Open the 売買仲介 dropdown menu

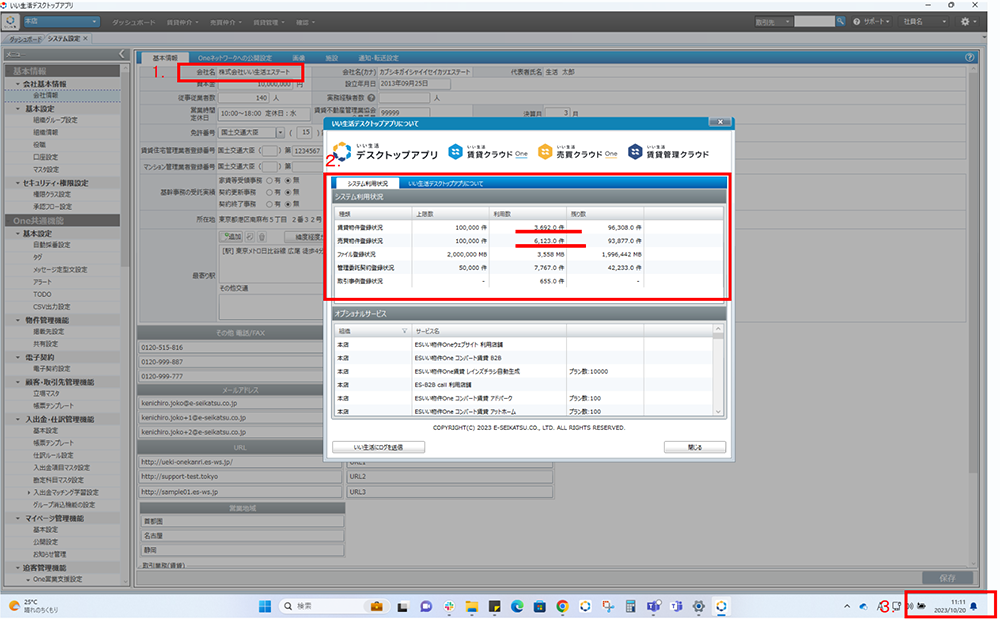click(226, 22)
